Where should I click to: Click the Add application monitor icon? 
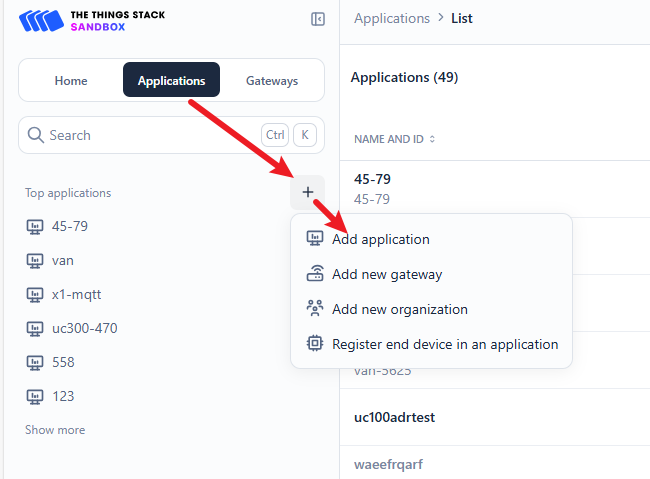315,238
